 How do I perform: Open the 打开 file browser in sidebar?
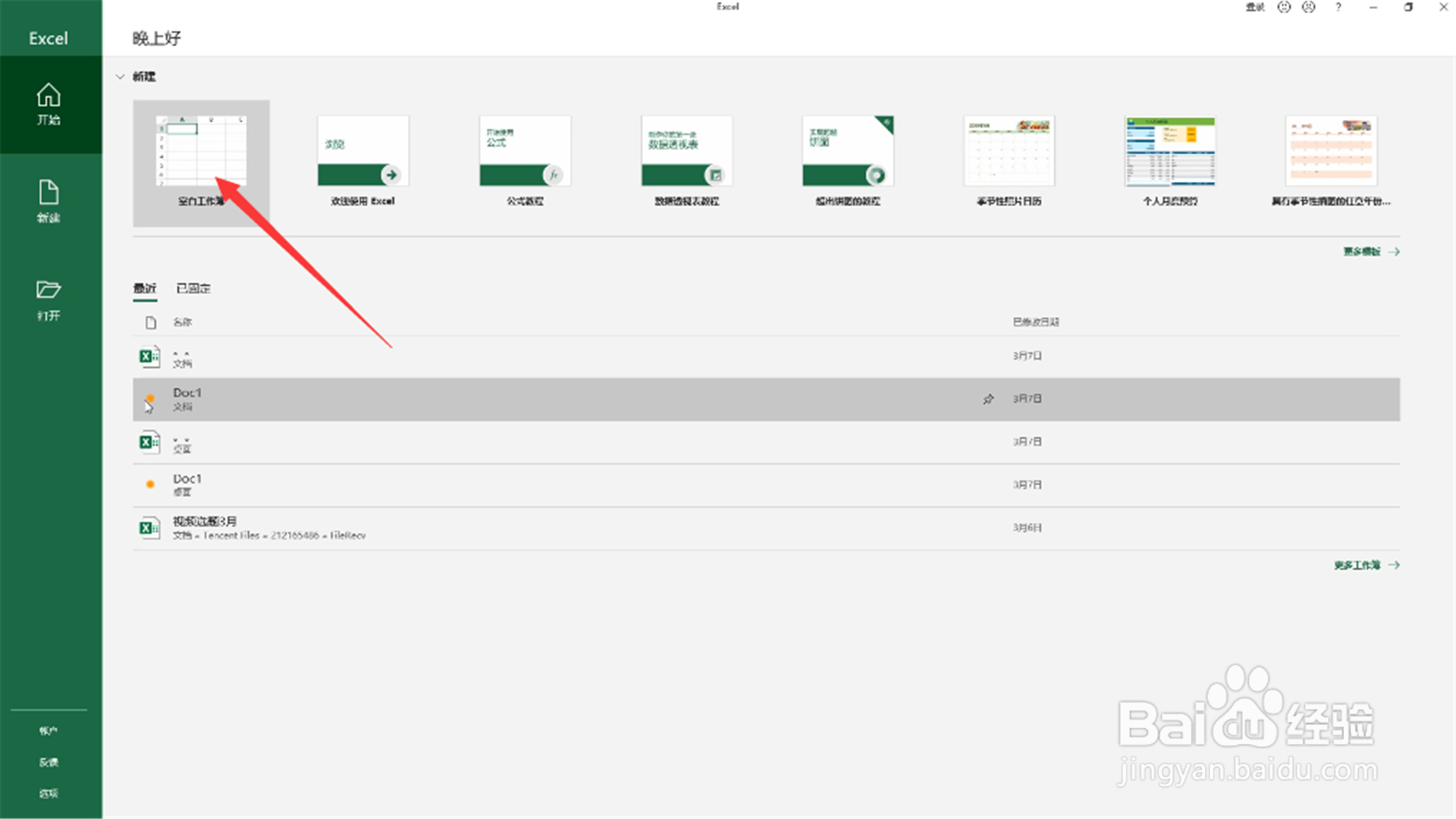click(x=49, y=300)
